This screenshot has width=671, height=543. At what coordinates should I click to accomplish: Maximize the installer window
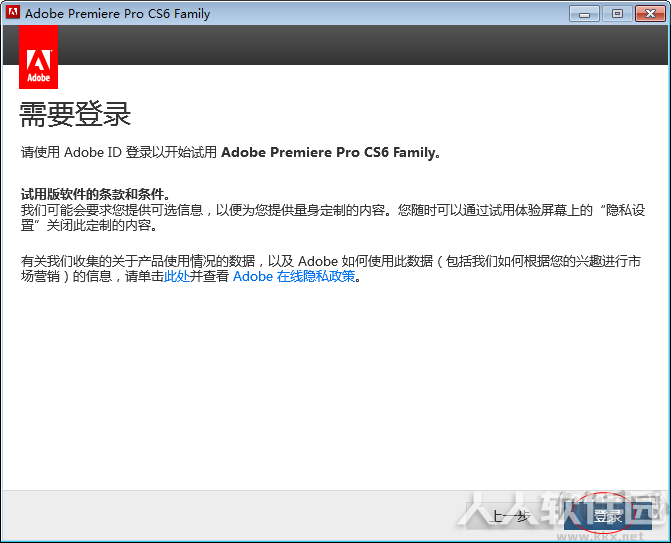click(617, 14)
